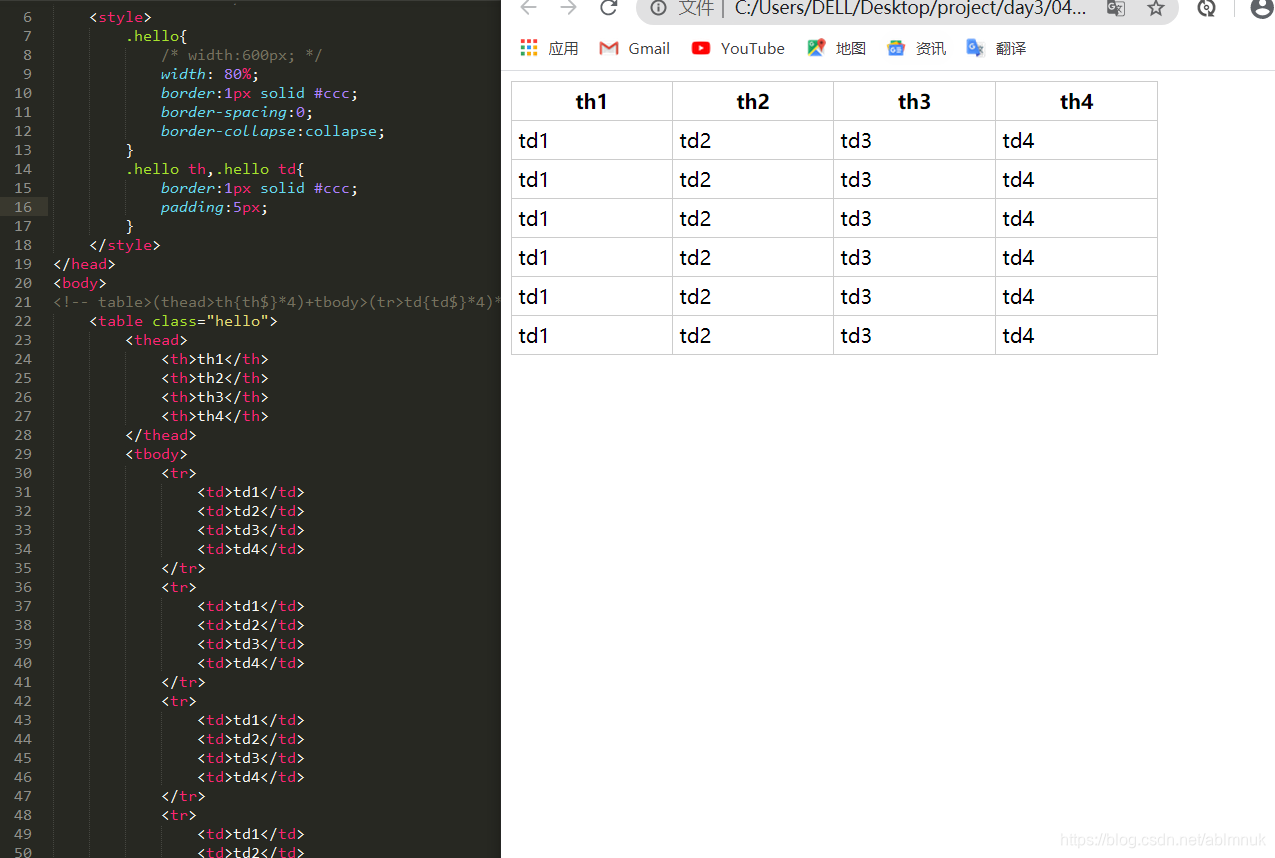Screen dimensions: 1275x858
Task: Bookmark this page with the star icon
Action: point(1156,8)
